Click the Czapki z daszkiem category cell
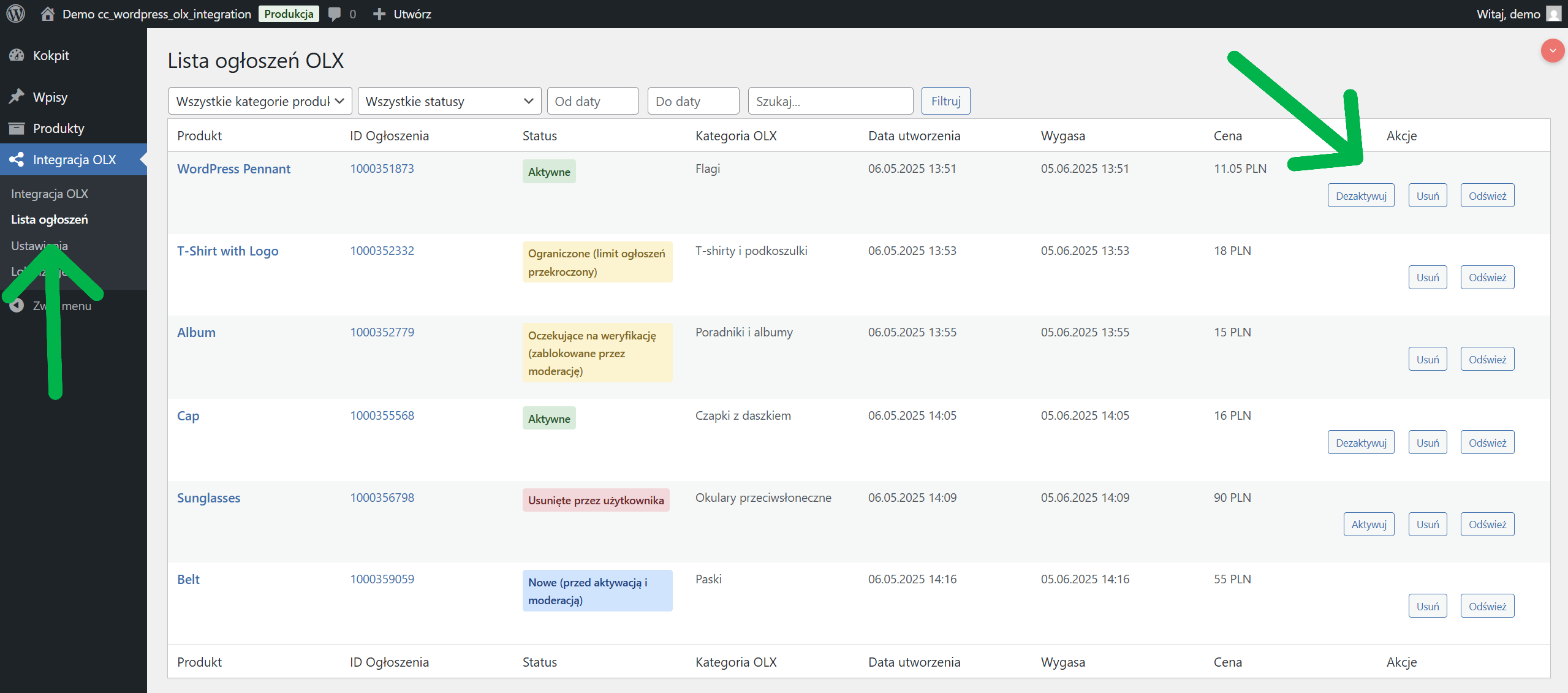 (743, 415)
